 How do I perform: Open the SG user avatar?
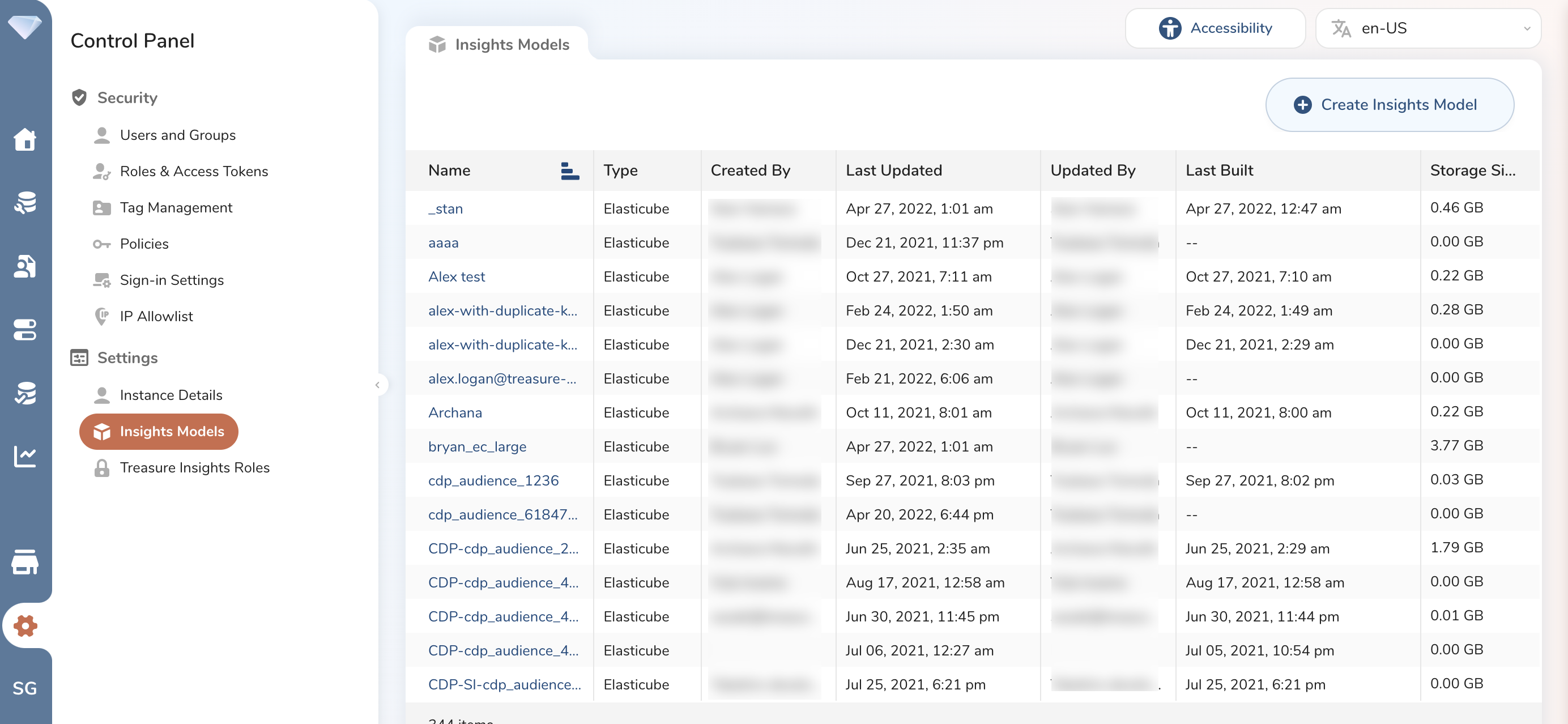25,688
